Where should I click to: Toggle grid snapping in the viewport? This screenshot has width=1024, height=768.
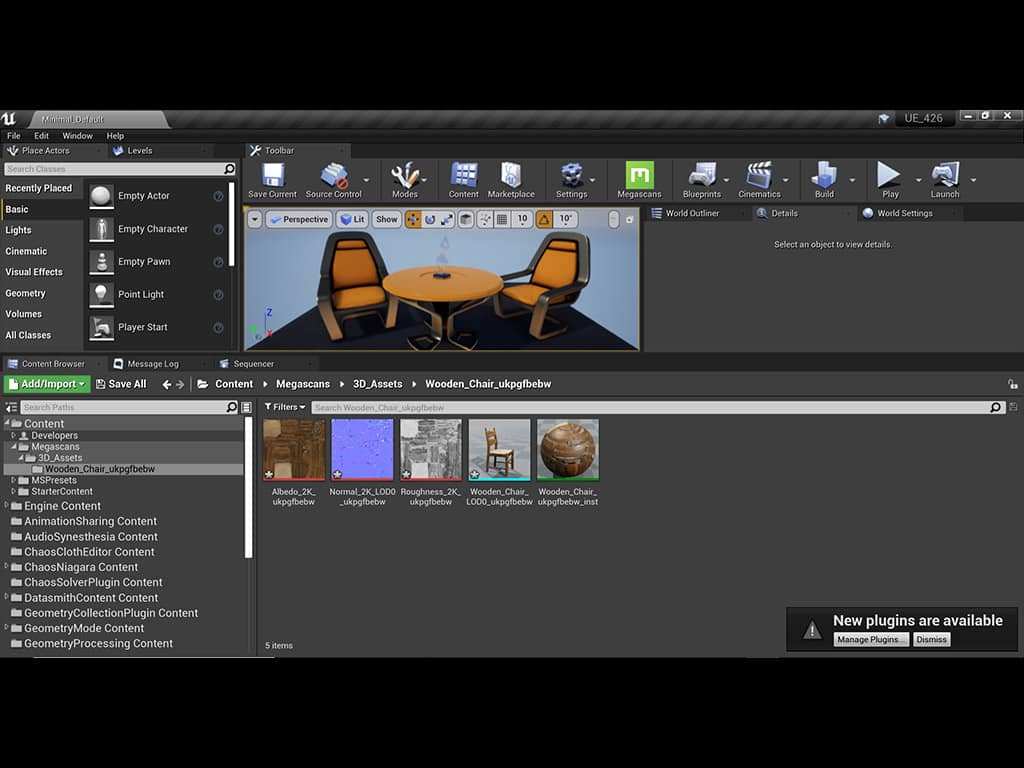(x=502, y=219)
